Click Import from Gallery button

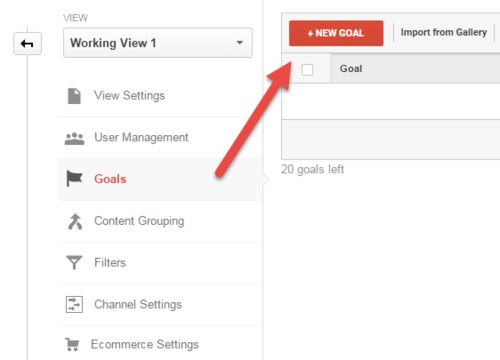coord(444,33)
